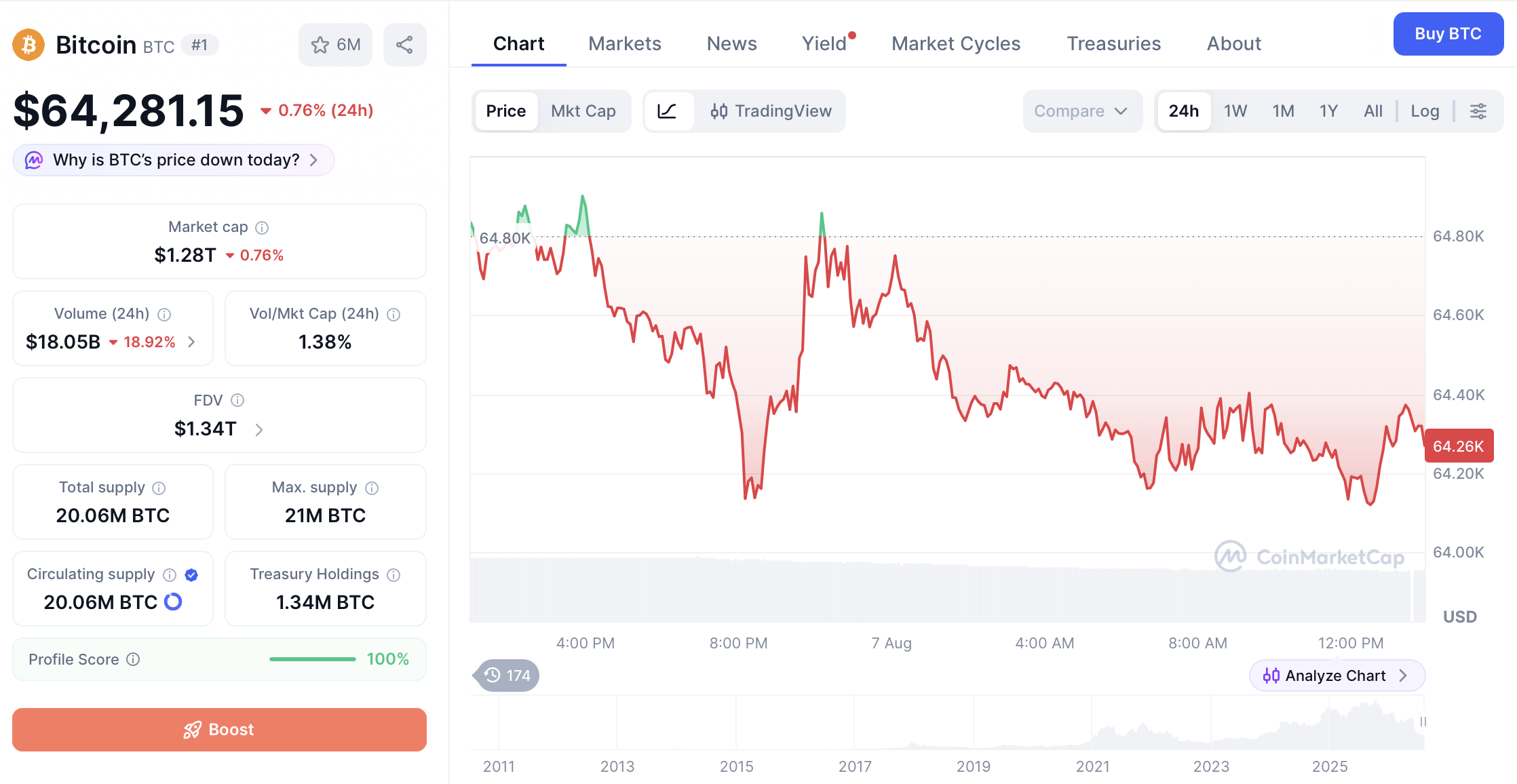Open the Treasuries tab
The height and width of the screenshot is (784, 1517).
pos(1114,43)
